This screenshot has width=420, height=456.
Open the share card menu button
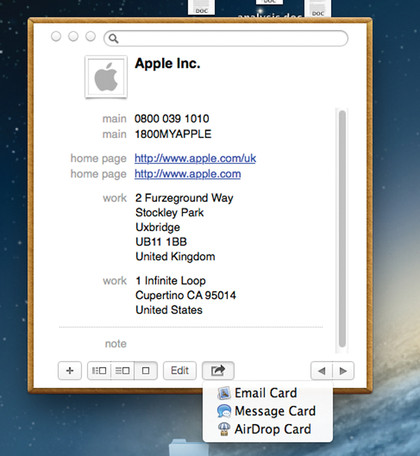(x=218, y=371)
